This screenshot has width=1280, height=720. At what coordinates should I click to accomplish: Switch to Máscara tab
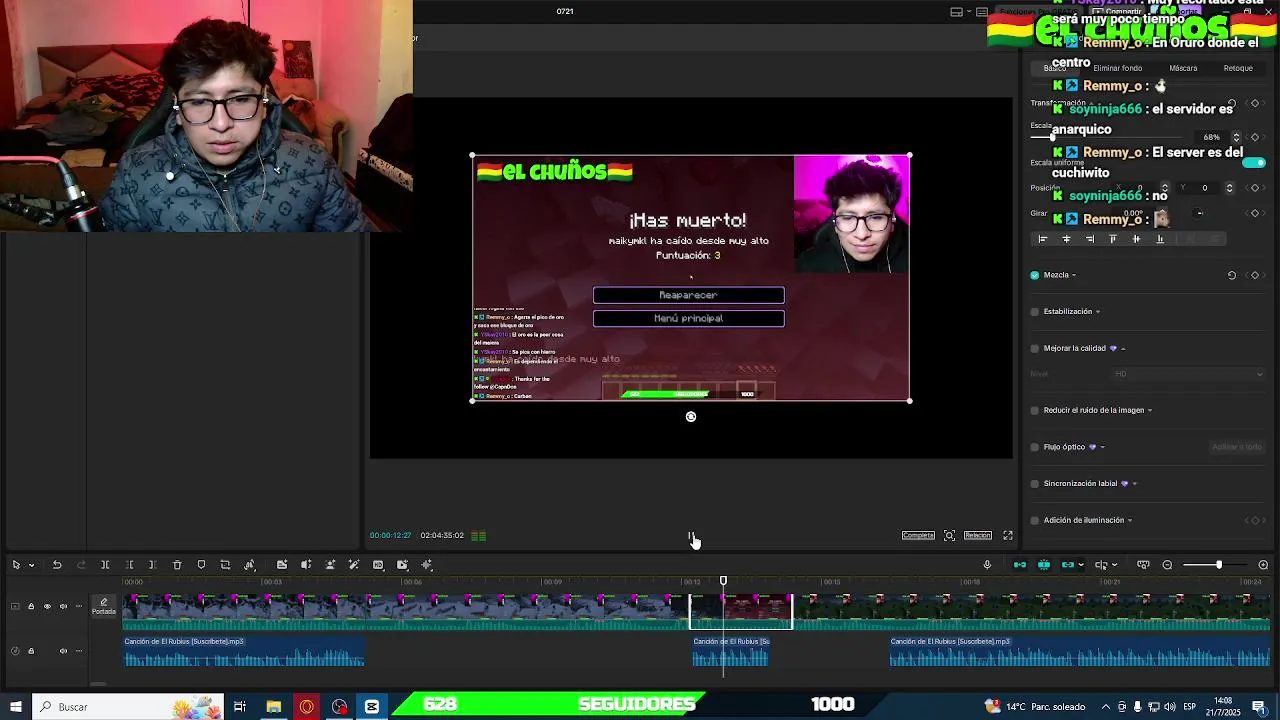click(x=1183, y=68)
